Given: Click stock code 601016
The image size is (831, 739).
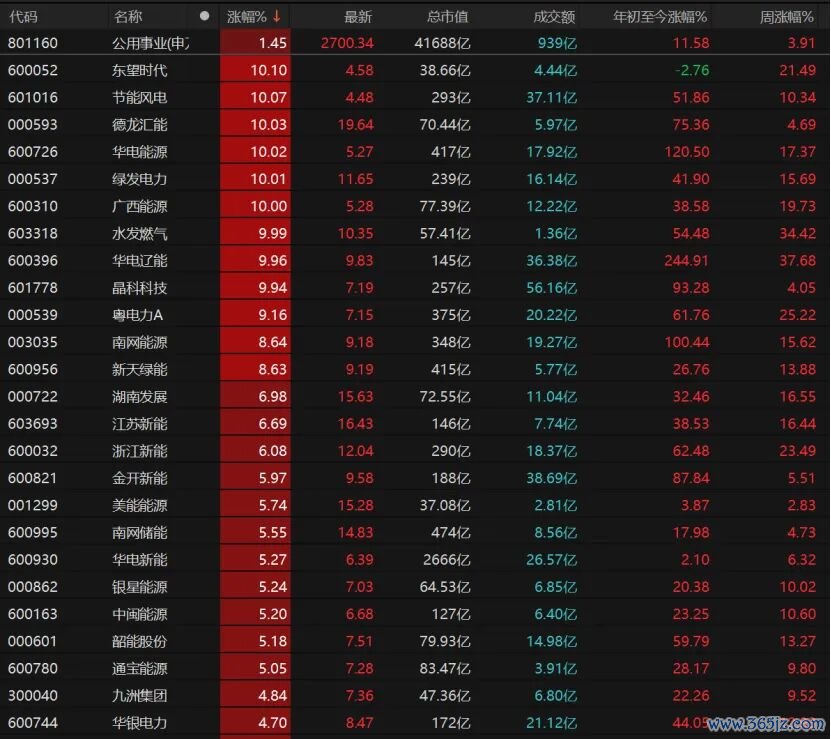Looking at the screenshot, I should click(33, 98).
